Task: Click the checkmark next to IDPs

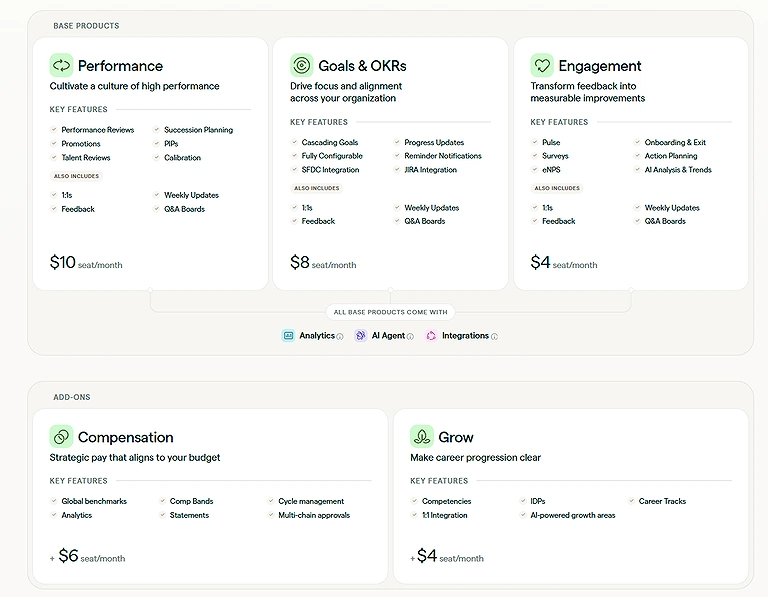Action: click(x=523, y=501)
